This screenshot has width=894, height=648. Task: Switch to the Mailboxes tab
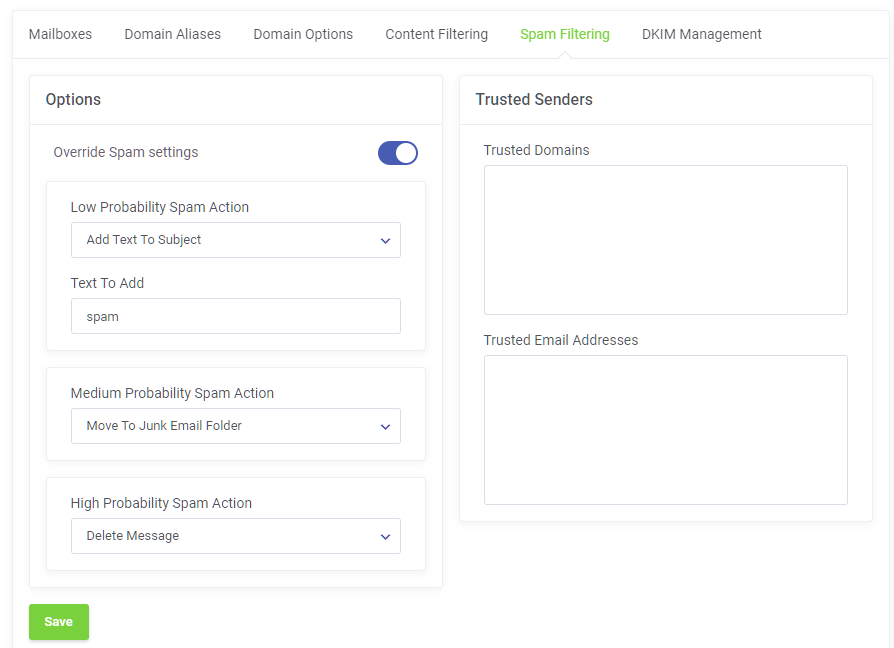tap(60, 34)
